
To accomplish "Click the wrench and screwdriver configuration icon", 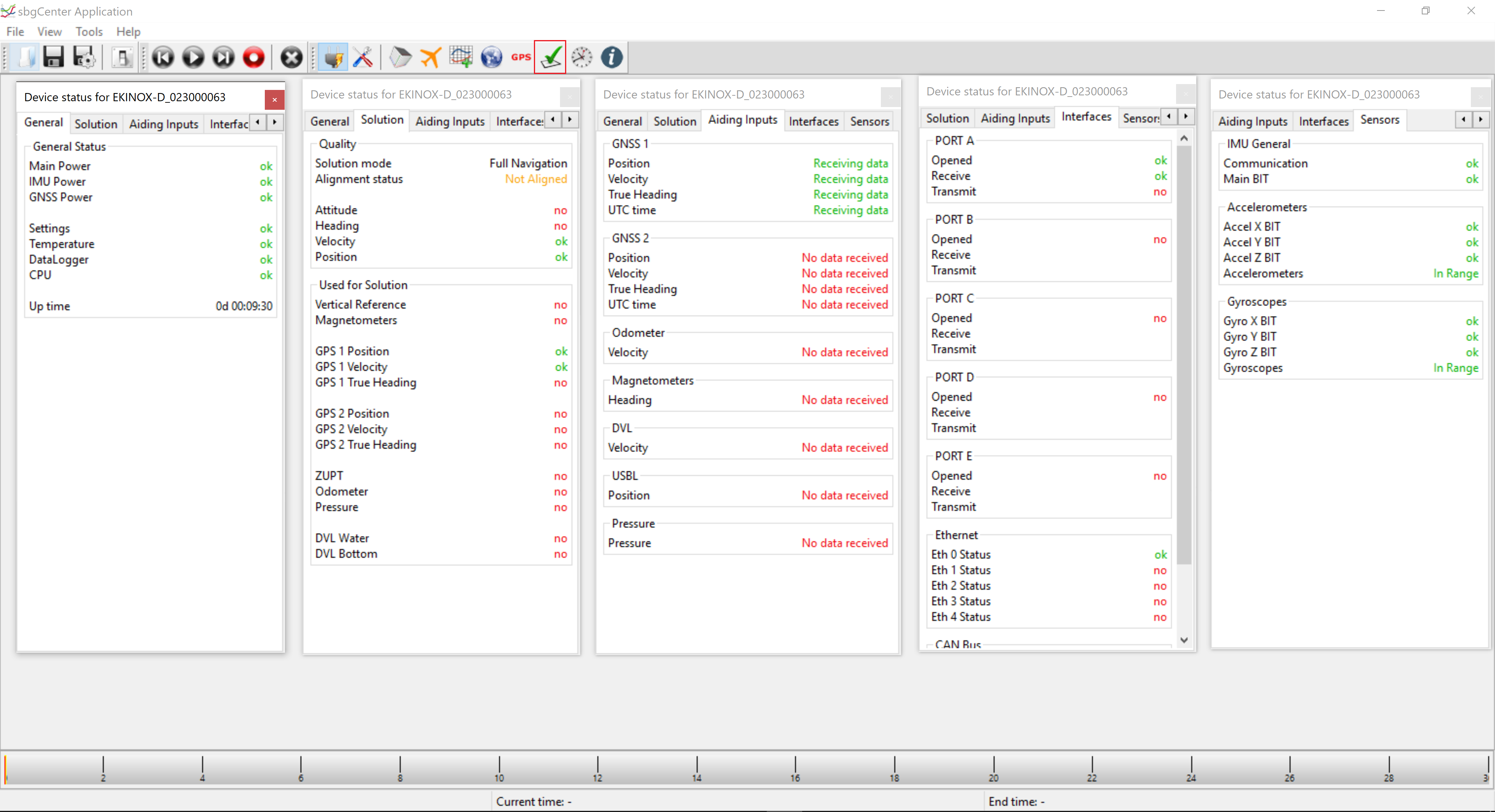I will click(363, 57).
